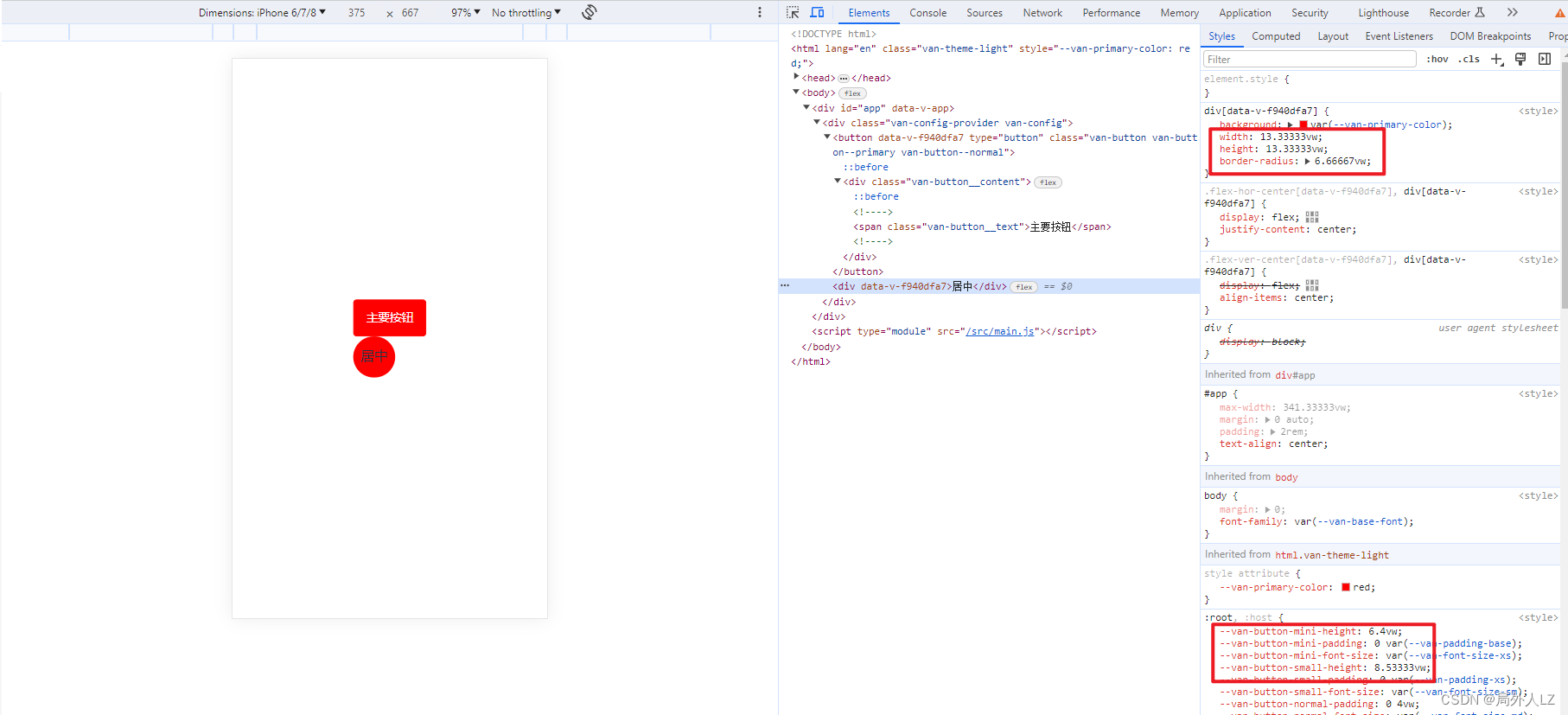Open device toolbar three-dot options menu
The height and width of the screenshot is (715, 1568).
click(x=760, y=12)
